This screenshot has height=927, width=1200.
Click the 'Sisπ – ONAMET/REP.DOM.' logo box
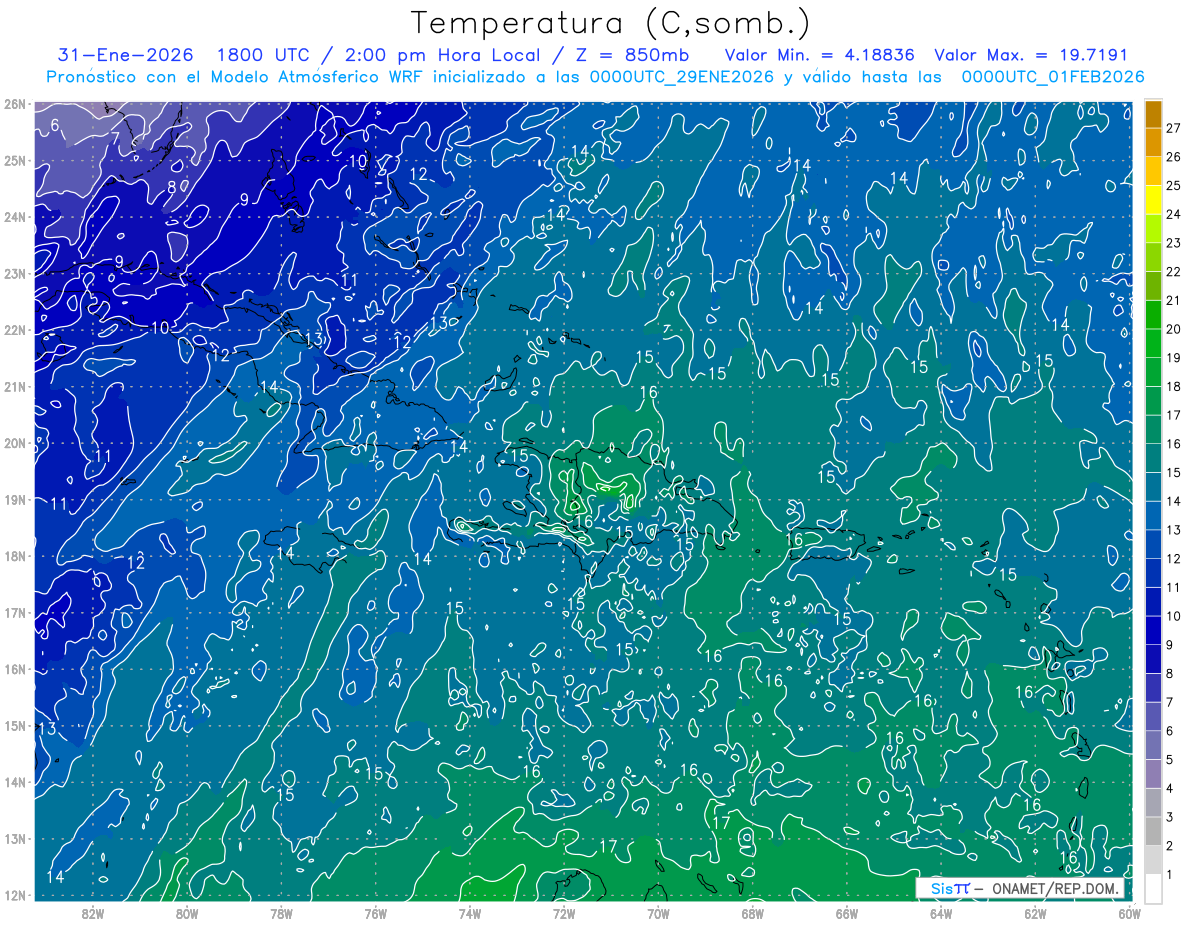[x=1021, y=889]
